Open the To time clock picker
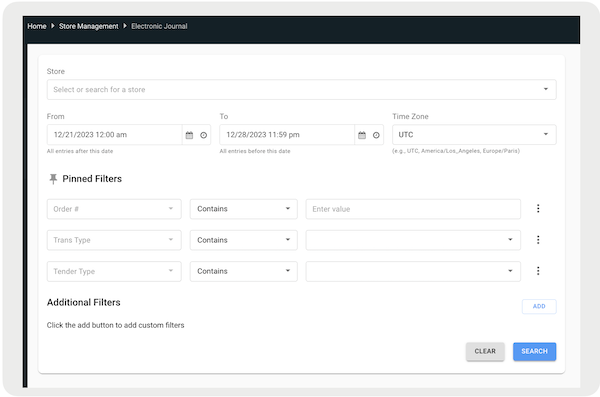The height and width of the screenshot is (397, 600). (376, 135)
